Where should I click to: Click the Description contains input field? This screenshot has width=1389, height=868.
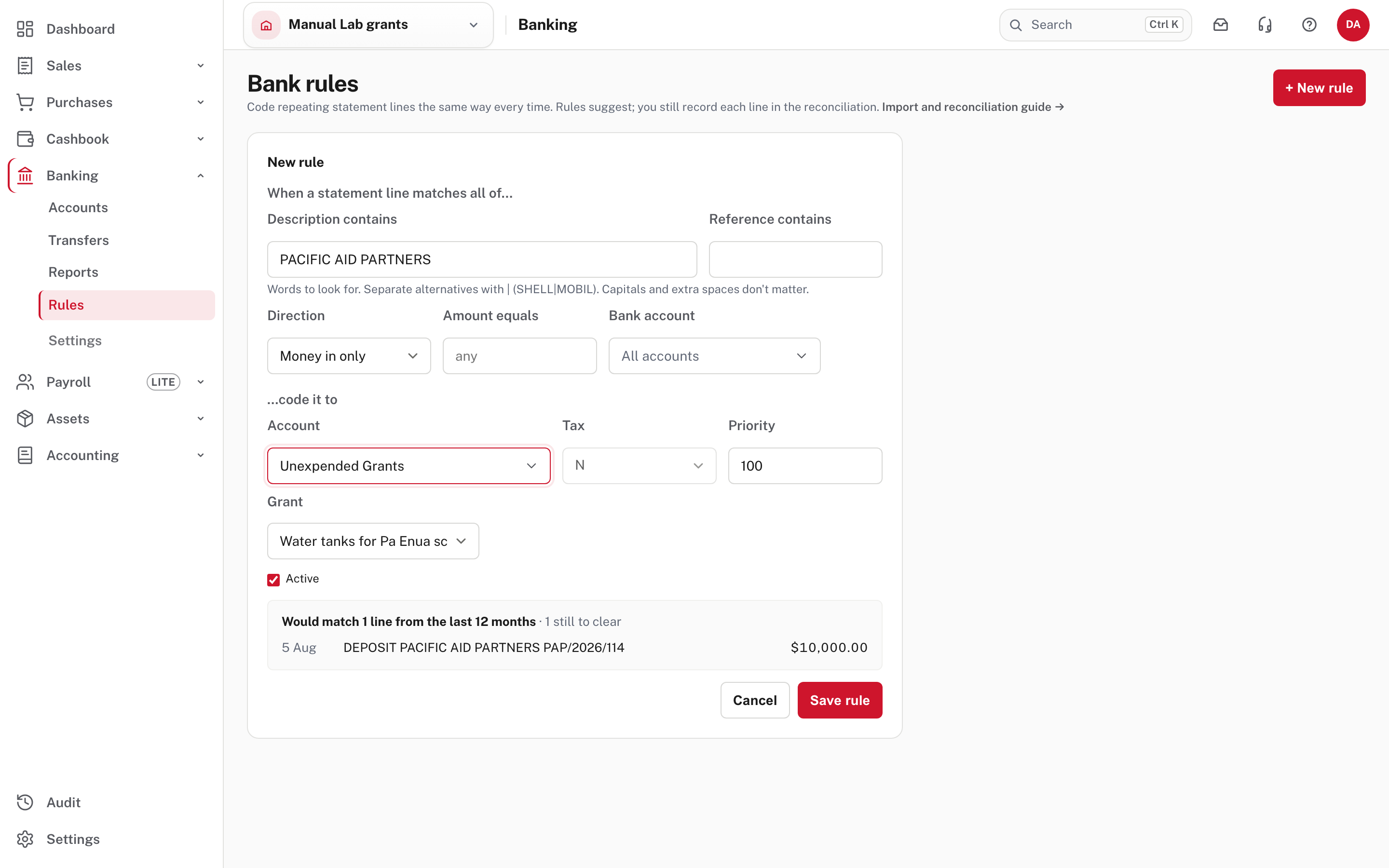click(x=481, y=259)
